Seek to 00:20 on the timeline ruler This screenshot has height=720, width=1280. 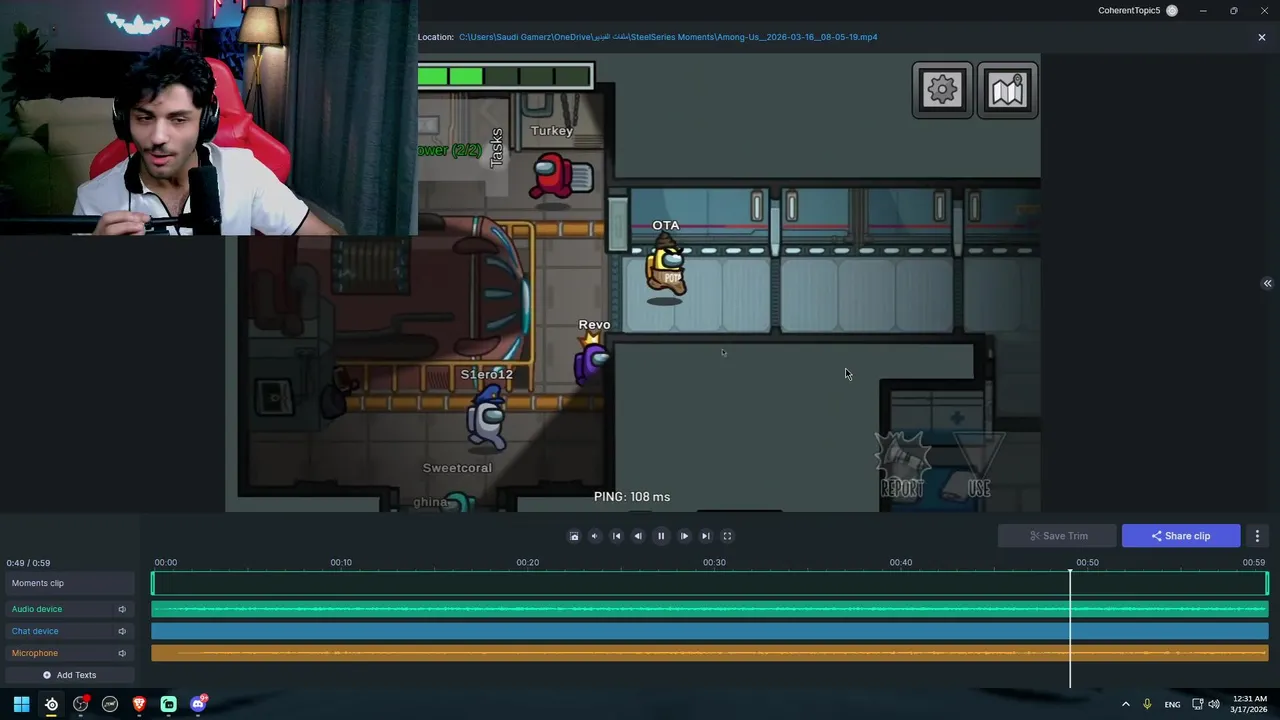coord(528,563)
